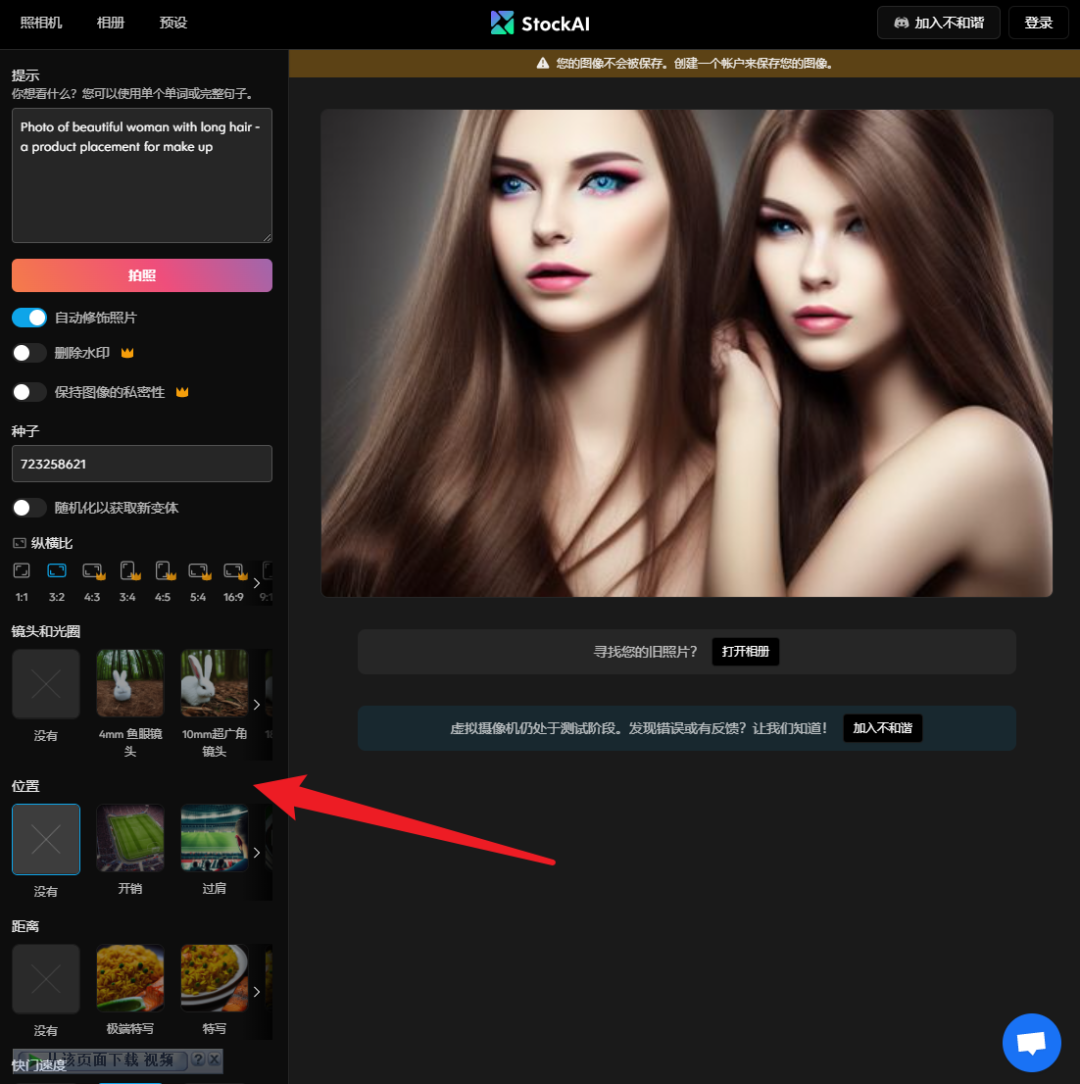Click the prompt text area

coord(142,175)
